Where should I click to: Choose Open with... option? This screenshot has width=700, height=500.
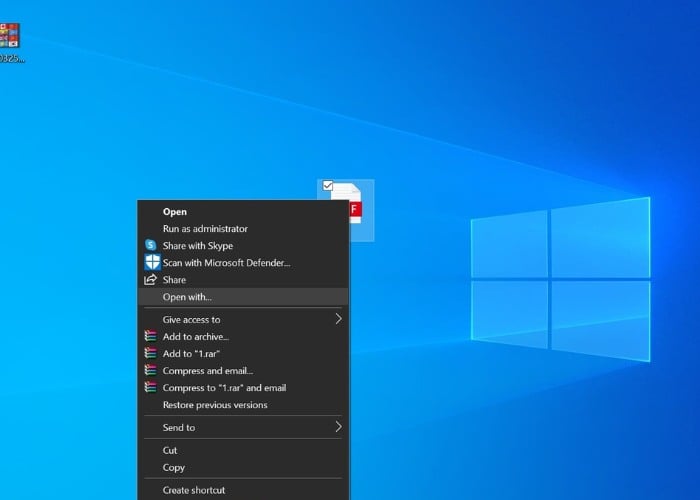tap(243, 297)
